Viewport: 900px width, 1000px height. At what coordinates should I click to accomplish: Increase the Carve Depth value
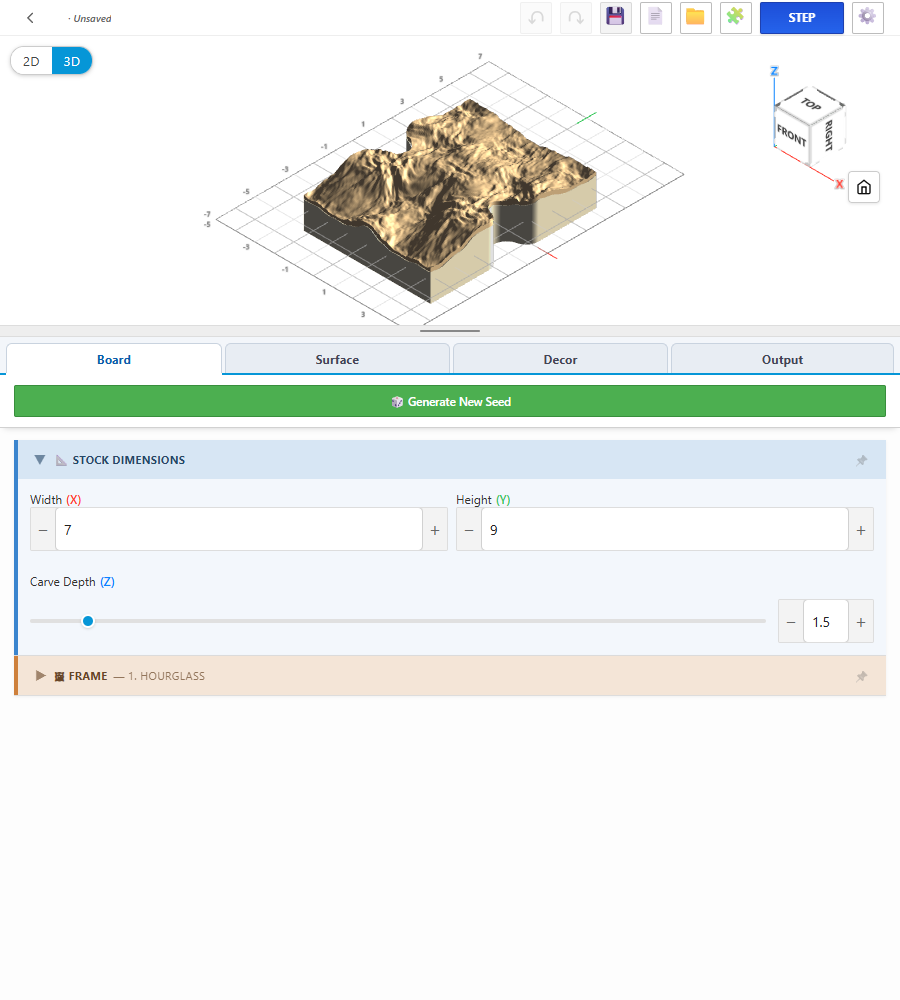point(861,622)
